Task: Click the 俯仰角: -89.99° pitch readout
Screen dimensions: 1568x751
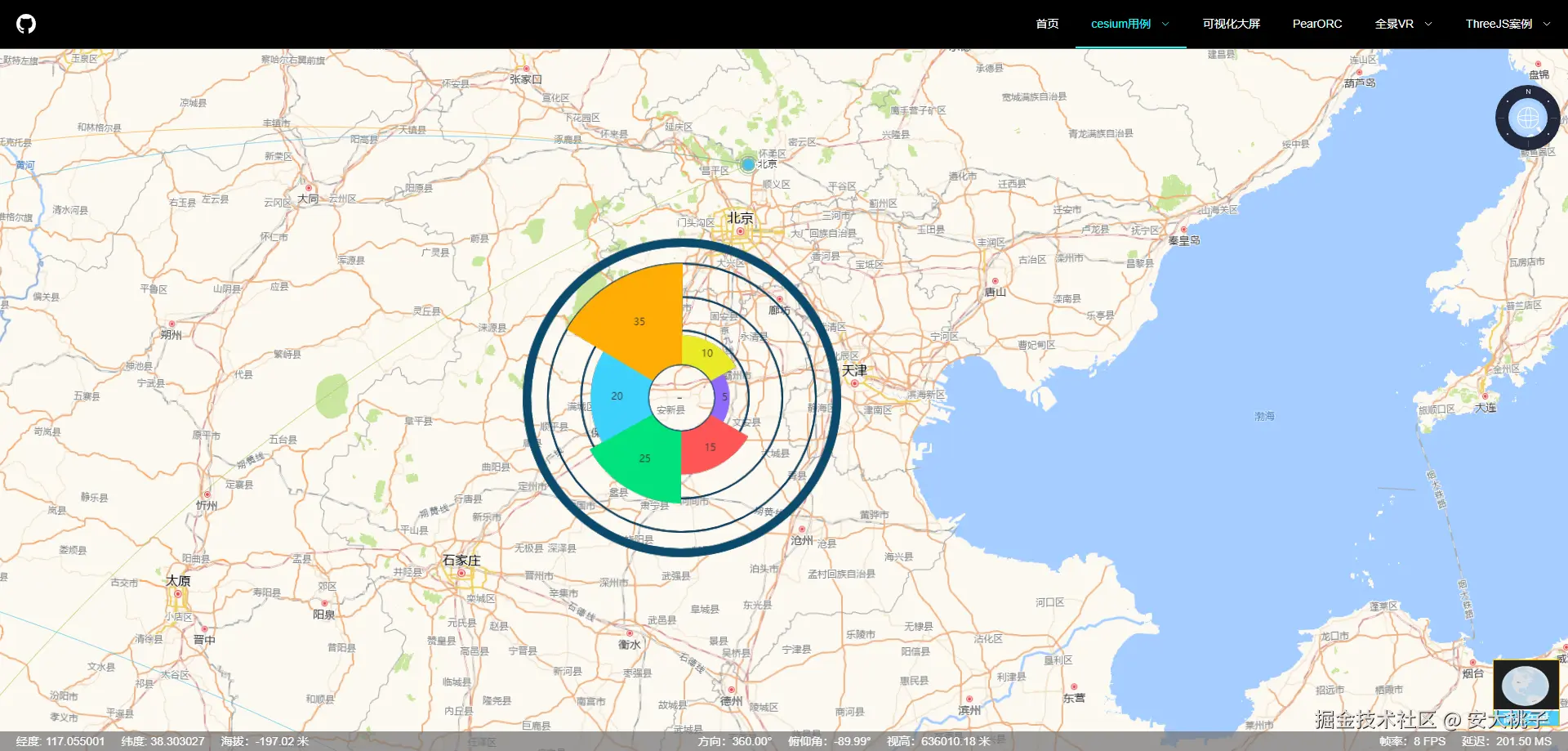Action: click(x=829, y=741)
